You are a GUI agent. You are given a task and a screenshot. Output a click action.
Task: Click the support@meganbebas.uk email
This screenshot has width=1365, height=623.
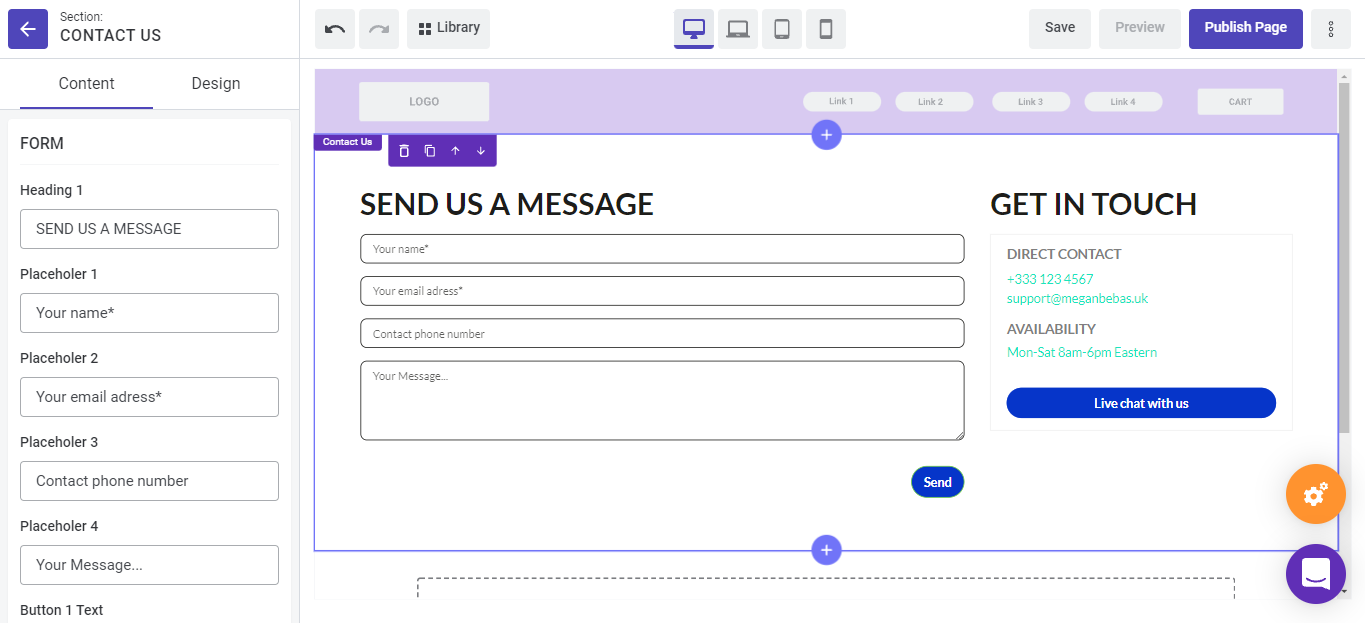click(1077, 298)
